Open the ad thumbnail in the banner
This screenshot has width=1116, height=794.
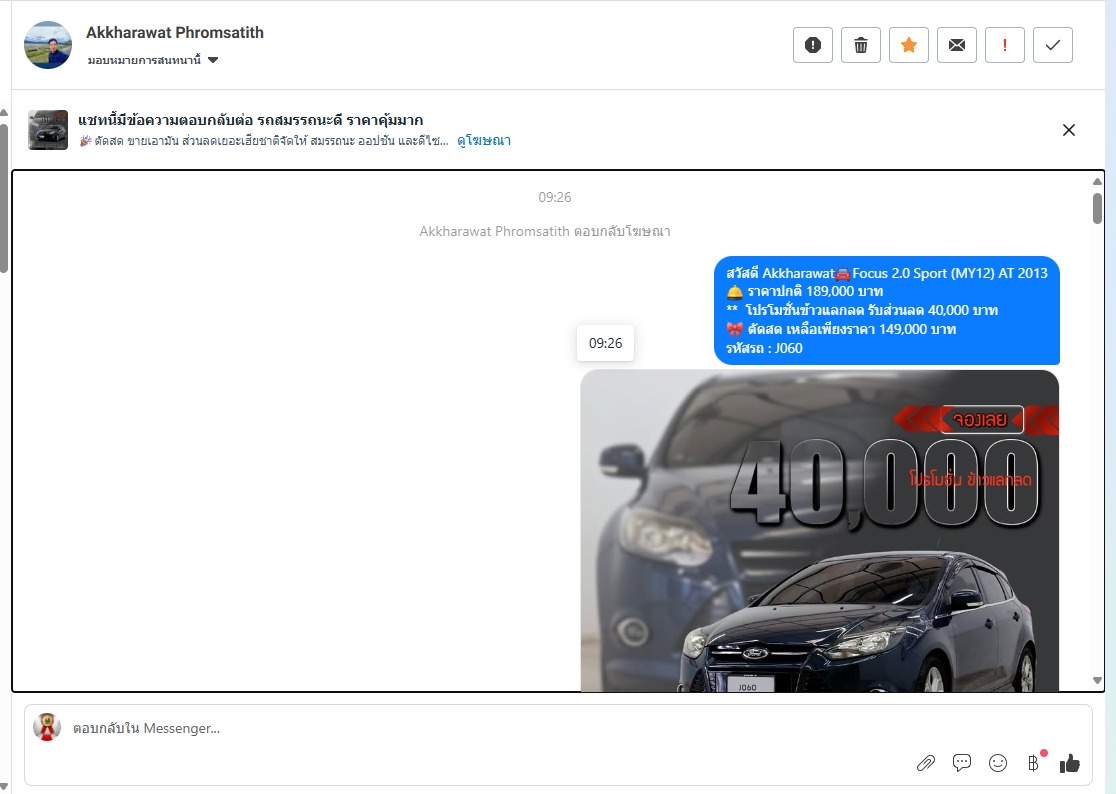(48, 129)
